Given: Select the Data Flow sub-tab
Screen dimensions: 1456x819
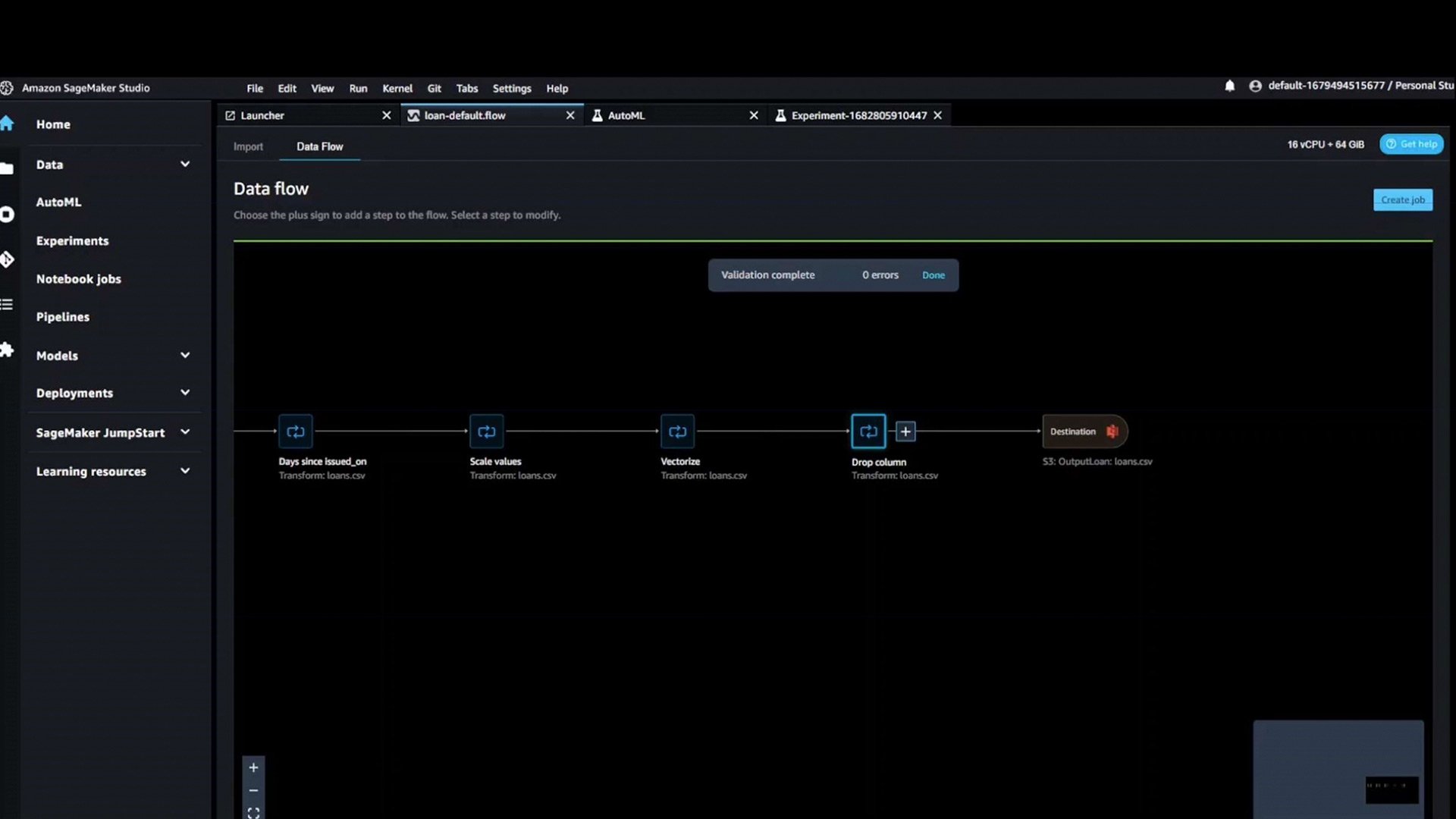Looking at the screenshot, I should click(x=319, y=146).
